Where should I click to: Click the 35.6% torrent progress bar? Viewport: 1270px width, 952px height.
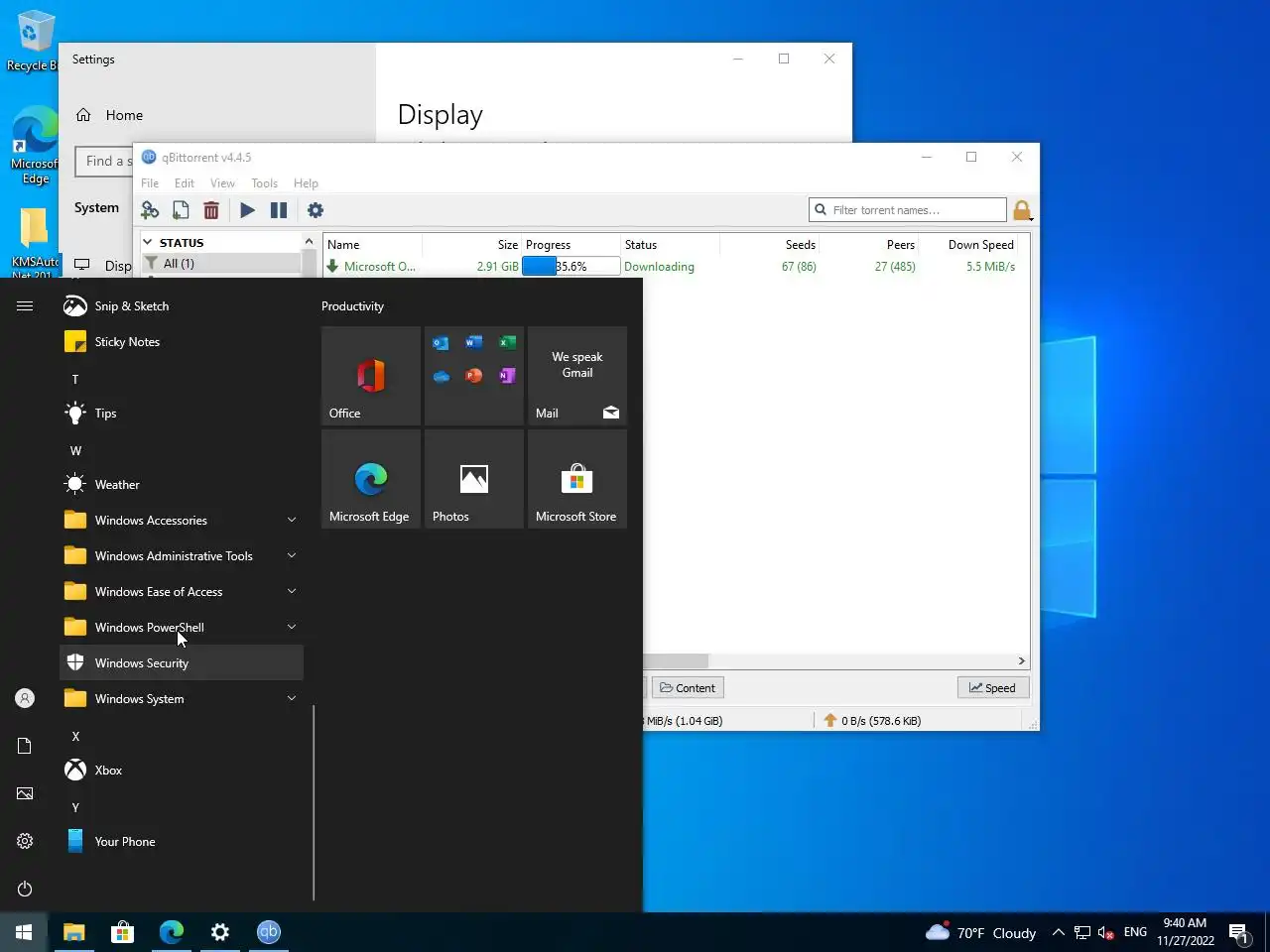click(x=571, y=267)
